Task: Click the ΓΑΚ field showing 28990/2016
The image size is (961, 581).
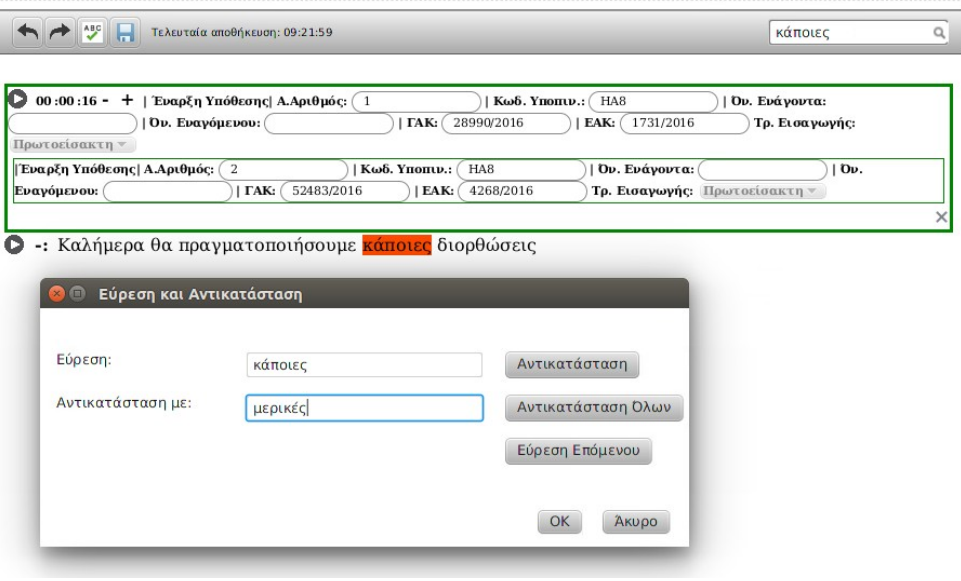Action: coord(506,123)
